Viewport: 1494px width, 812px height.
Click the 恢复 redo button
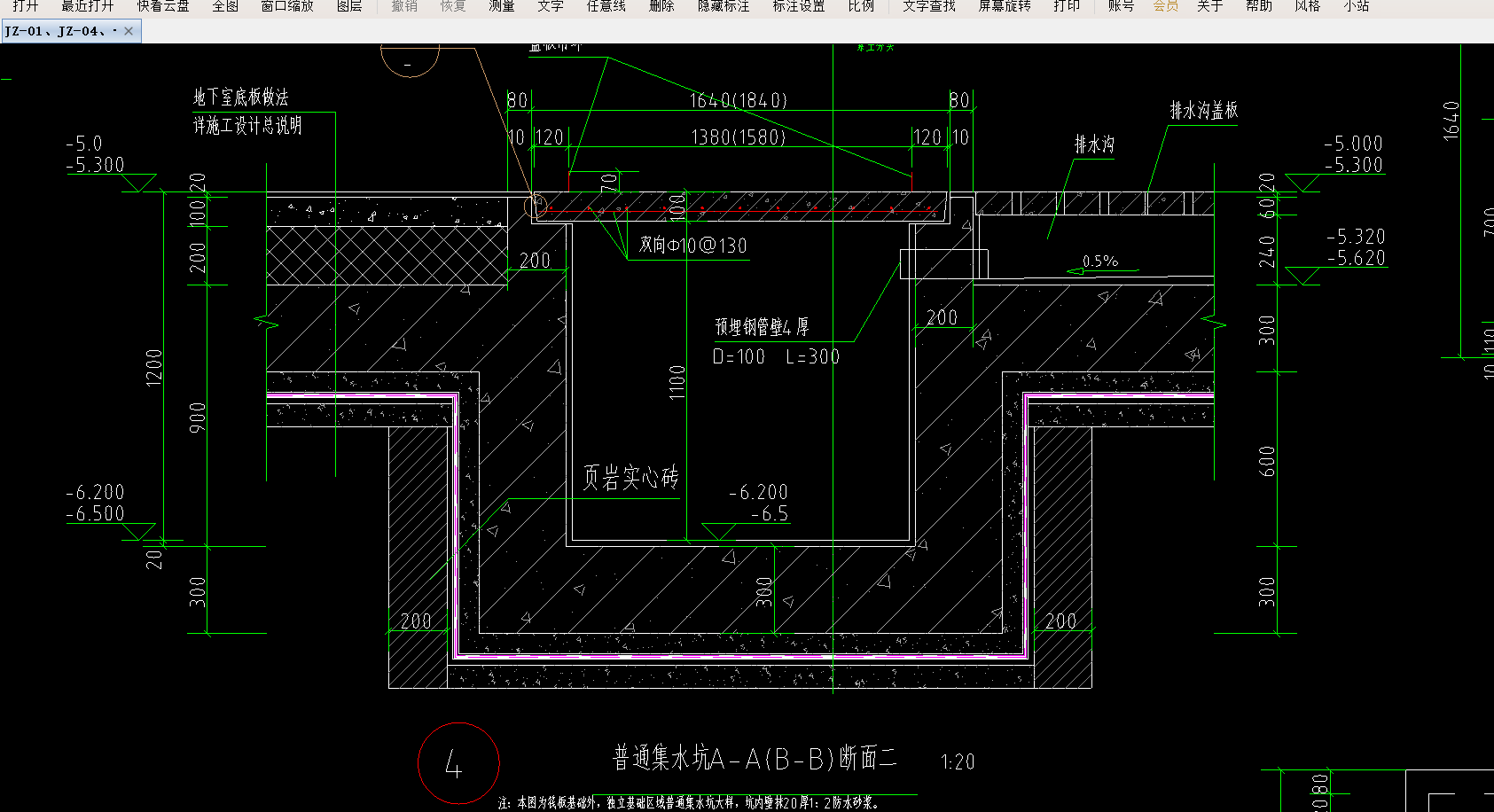coord(453,5)
